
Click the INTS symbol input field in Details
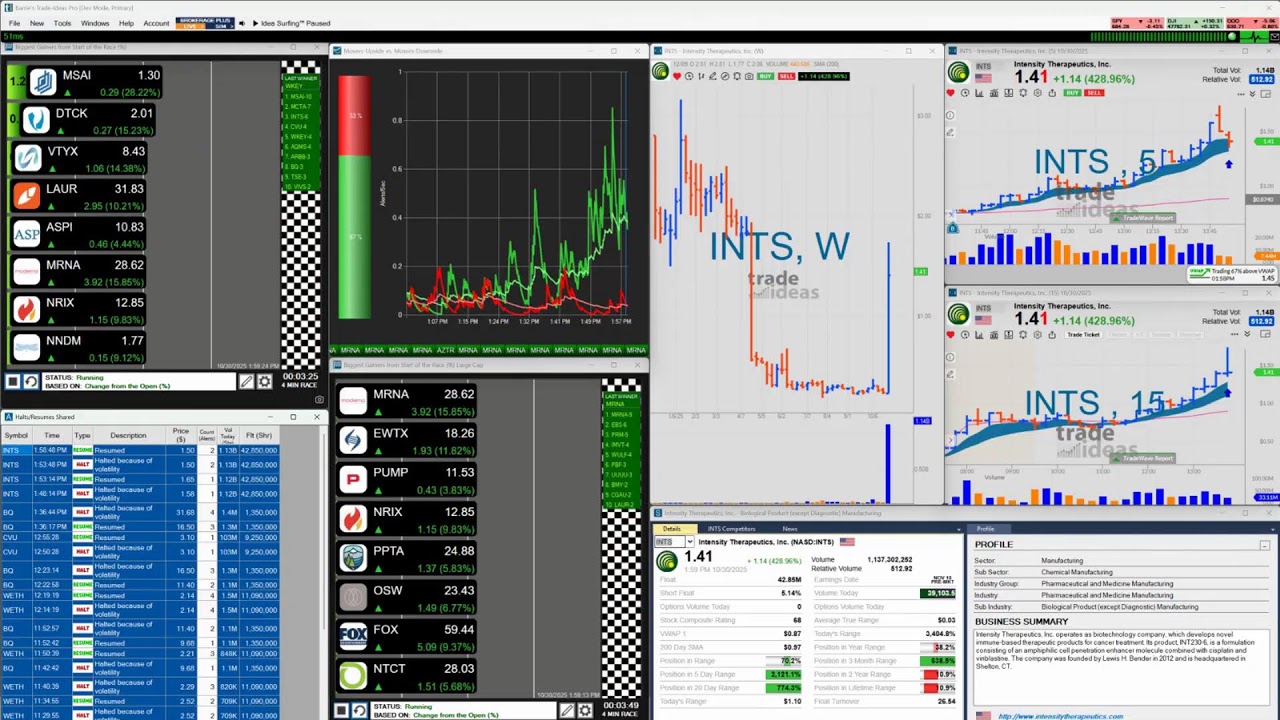click(x=669, y=541)
